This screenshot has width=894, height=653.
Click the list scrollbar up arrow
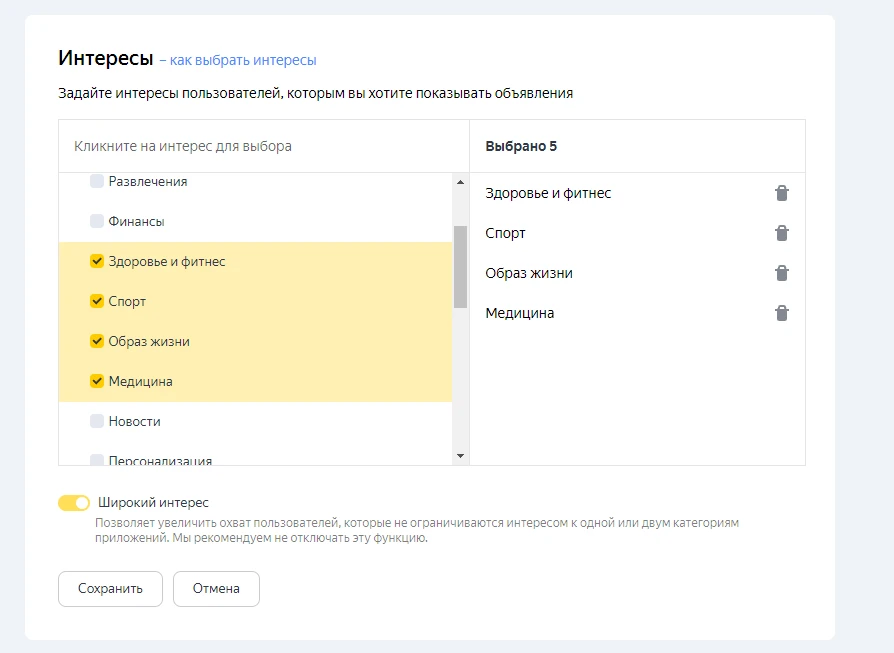point(461,182)
